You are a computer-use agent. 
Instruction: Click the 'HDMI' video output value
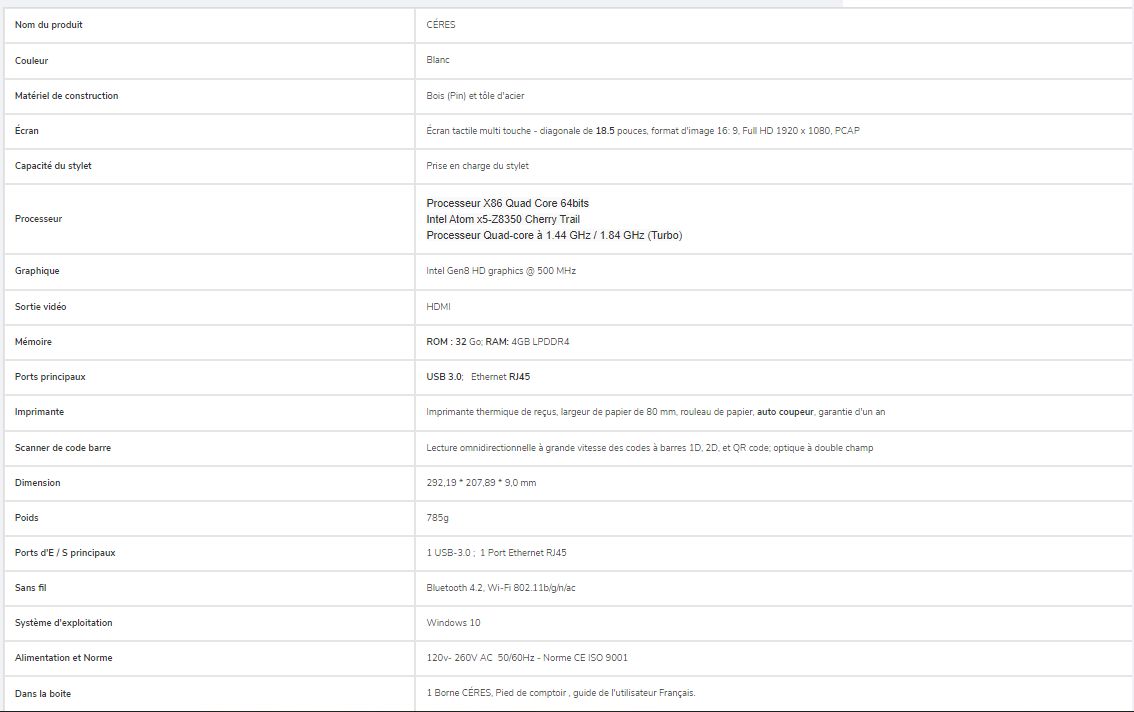[x=438, y=307]
